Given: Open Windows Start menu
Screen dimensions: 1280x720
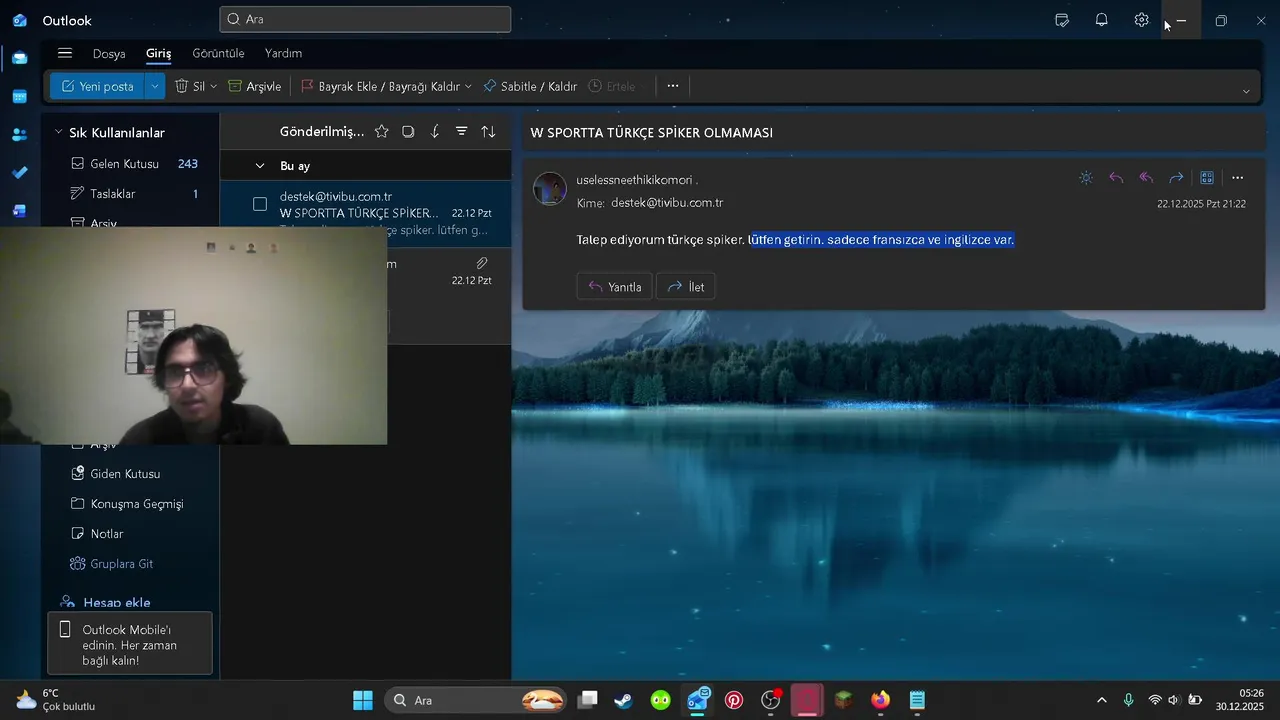Looking at the screenshot, I should coord(363,700).
